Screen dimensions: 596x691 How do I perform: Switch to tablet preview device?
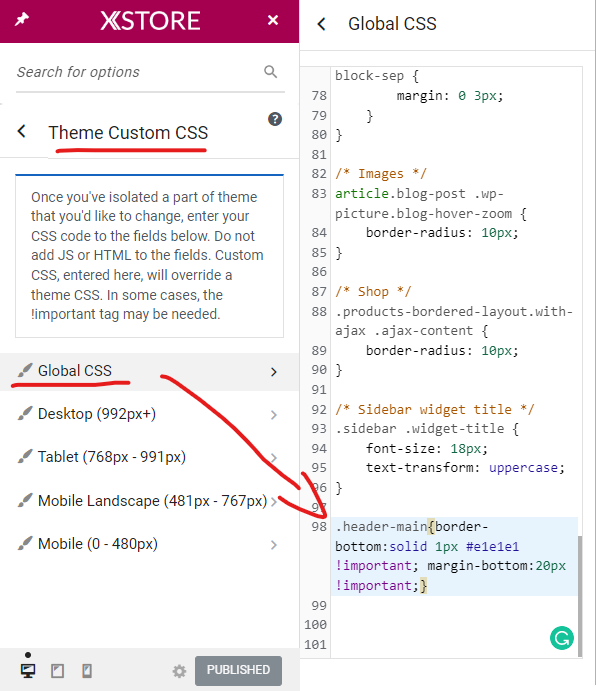pyautogui.click(x=58, y=671)
